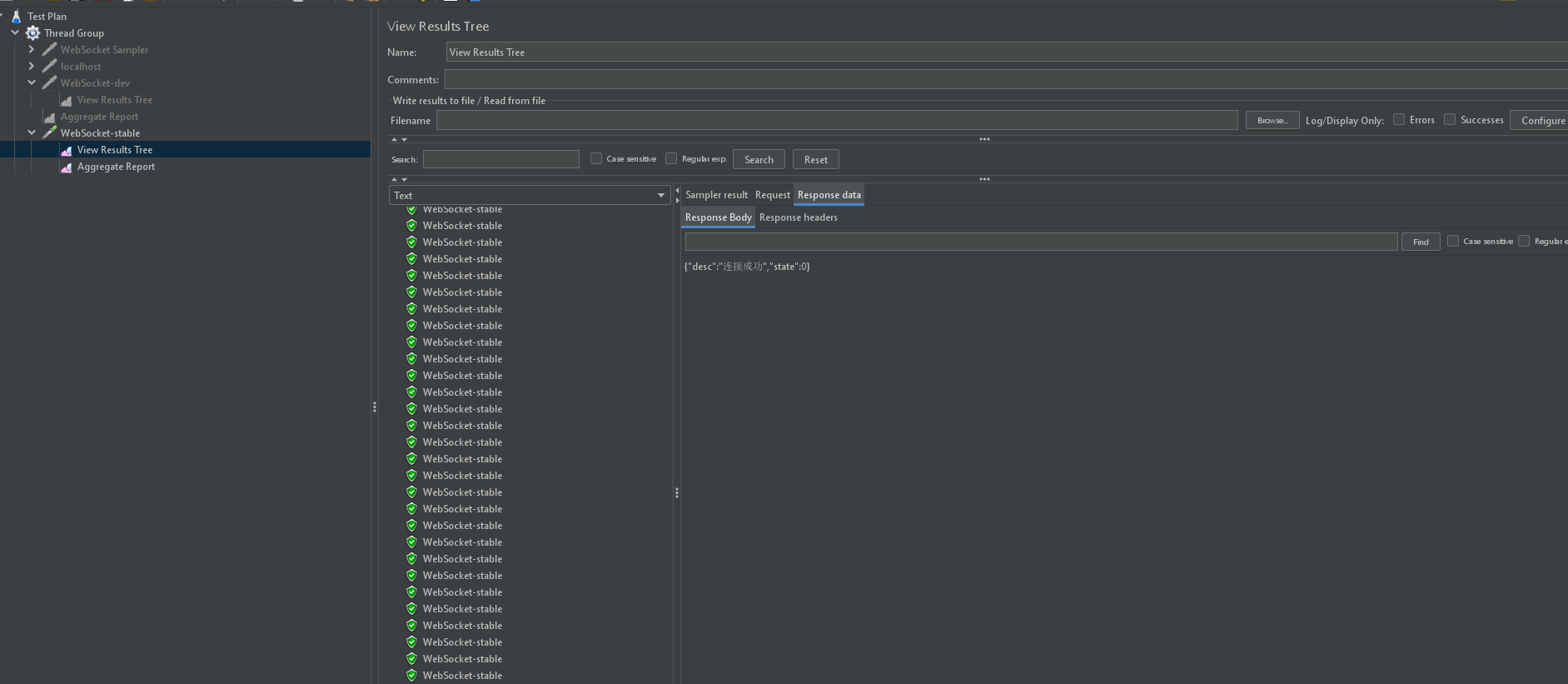The height and width of the screenshot is (684, 1568).
Task: Click the up arrow above the Text dropdown
Action: click(x=395, y=179)
